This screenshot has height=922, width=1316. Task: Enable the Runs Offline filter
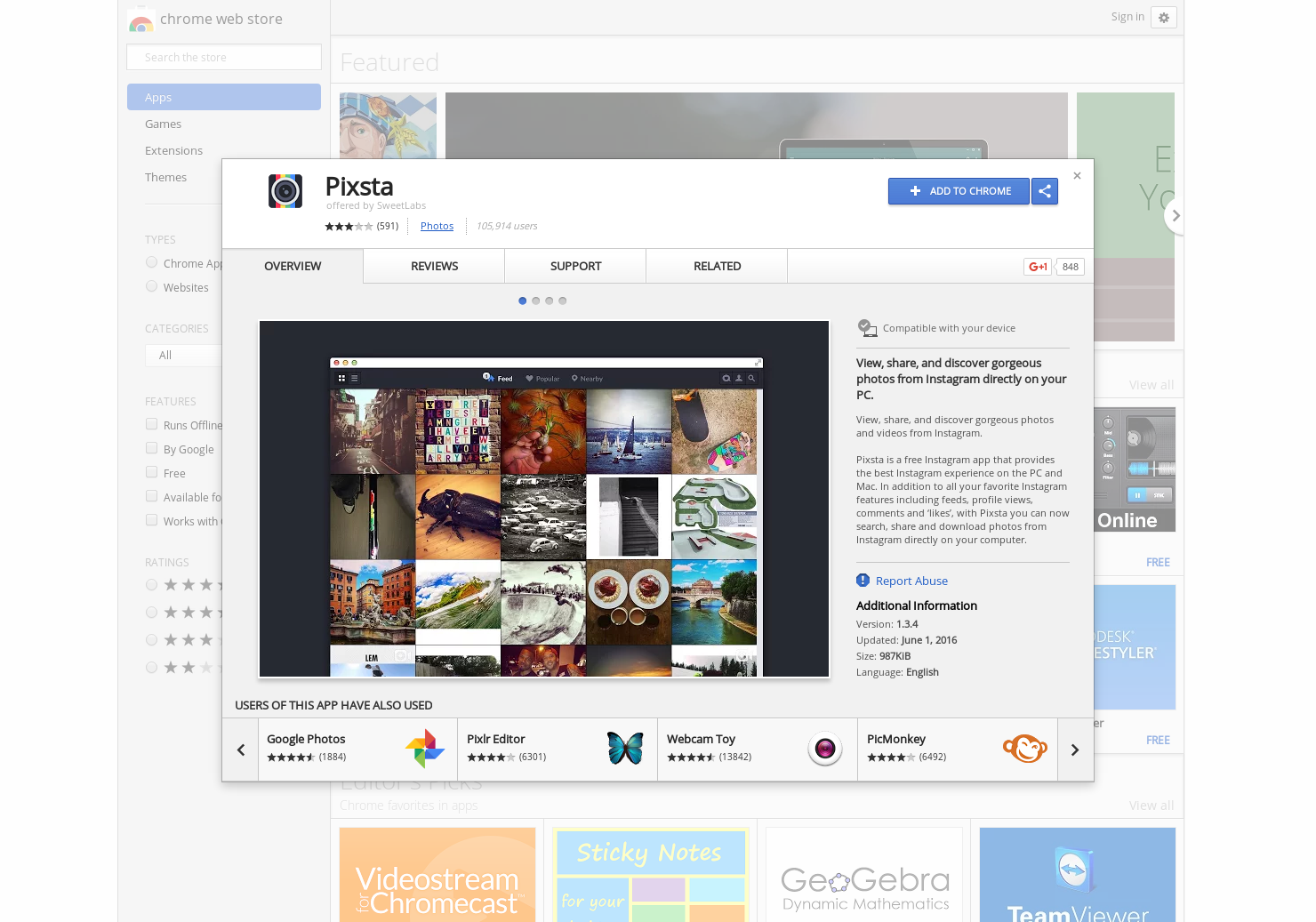151,424
